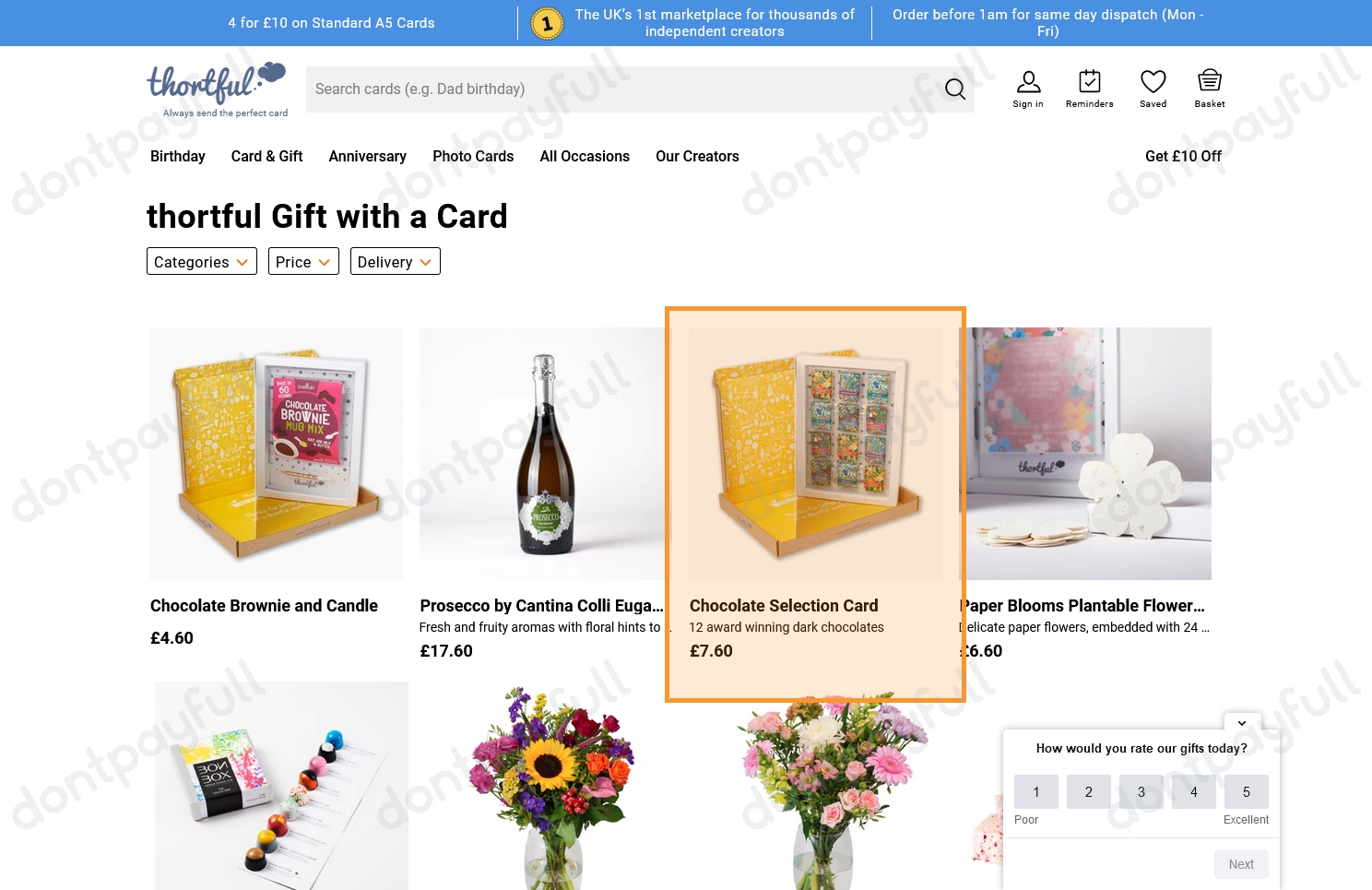Select rating 3 in survey
This screenshot has height=890, width=1372.
pyautogui.click(x=1141, y=791)
